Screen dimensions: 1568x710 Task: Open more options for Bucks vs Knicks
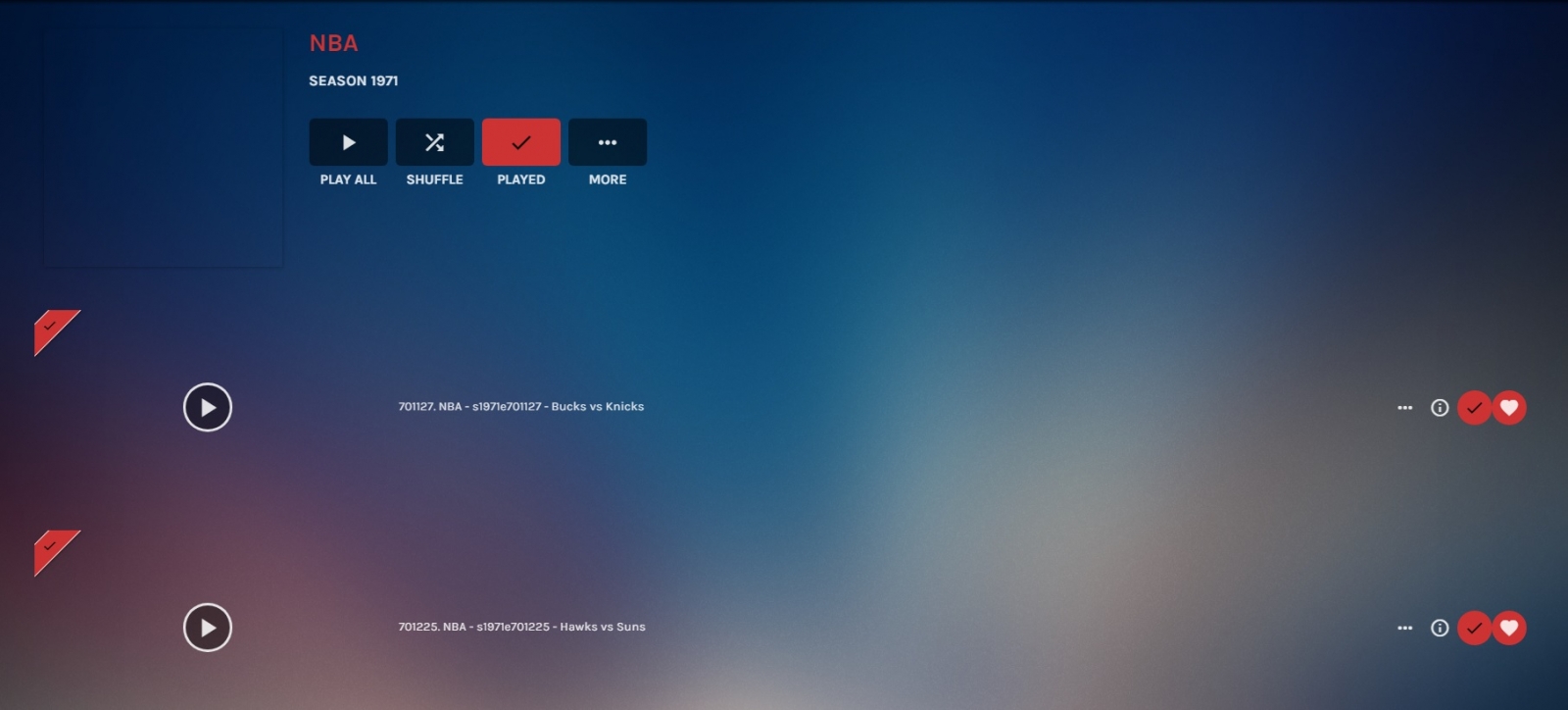(x=1405, y=407)
